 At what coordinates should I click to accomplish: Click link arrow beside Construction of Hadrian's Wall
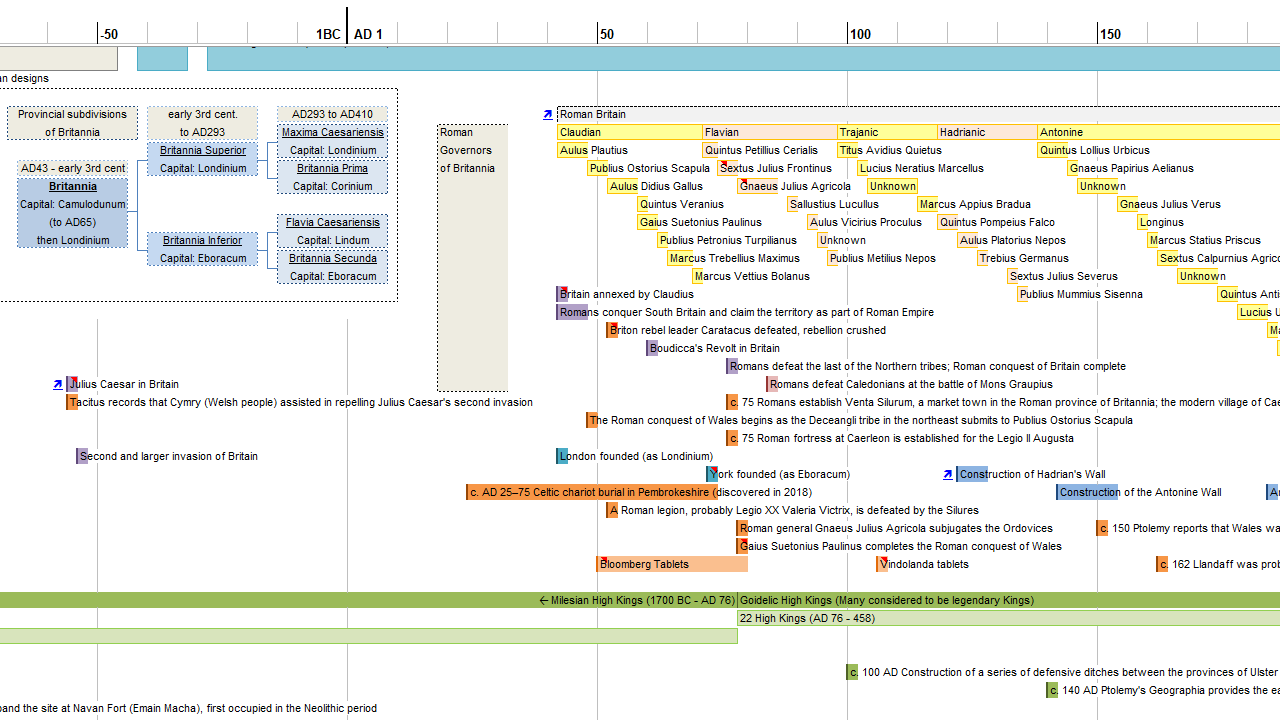(948, 475)
